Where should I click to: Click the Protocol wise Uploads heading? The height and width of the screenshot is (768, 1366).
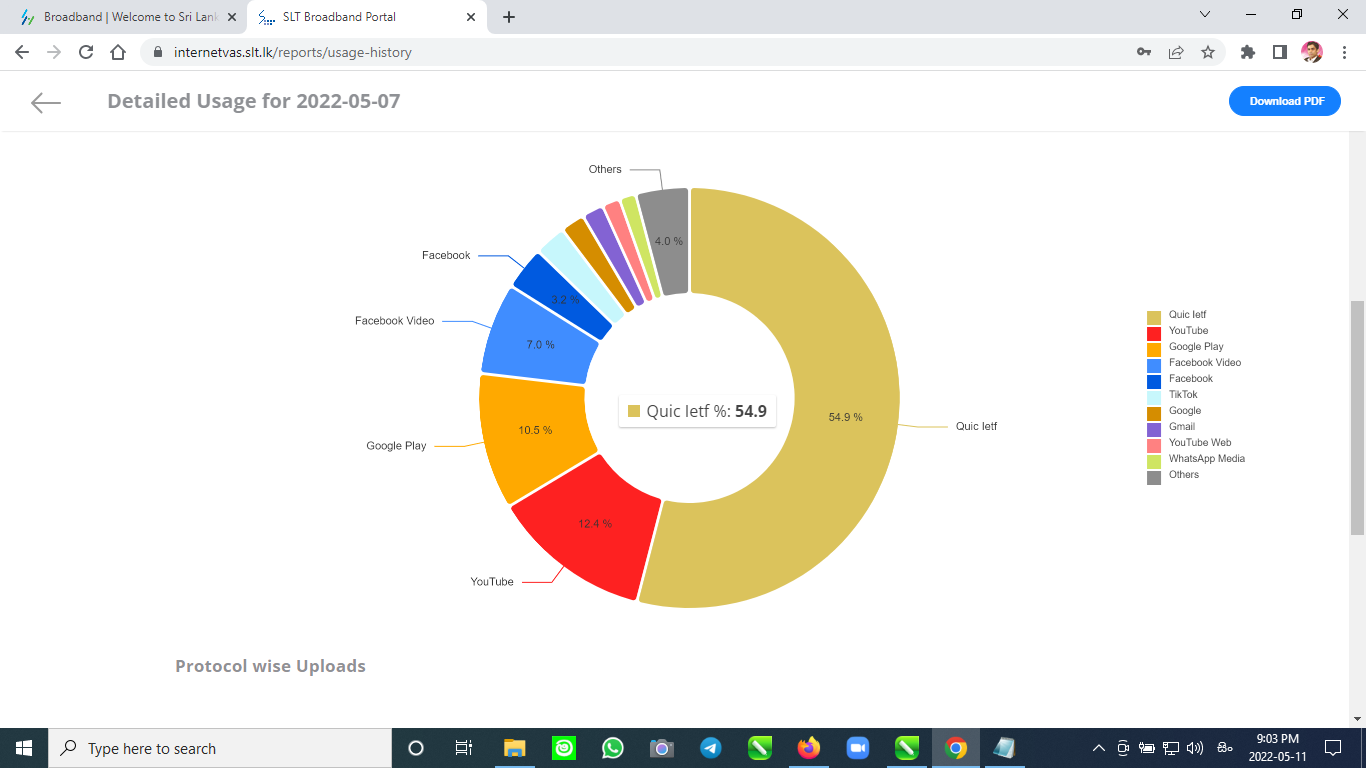270,666
